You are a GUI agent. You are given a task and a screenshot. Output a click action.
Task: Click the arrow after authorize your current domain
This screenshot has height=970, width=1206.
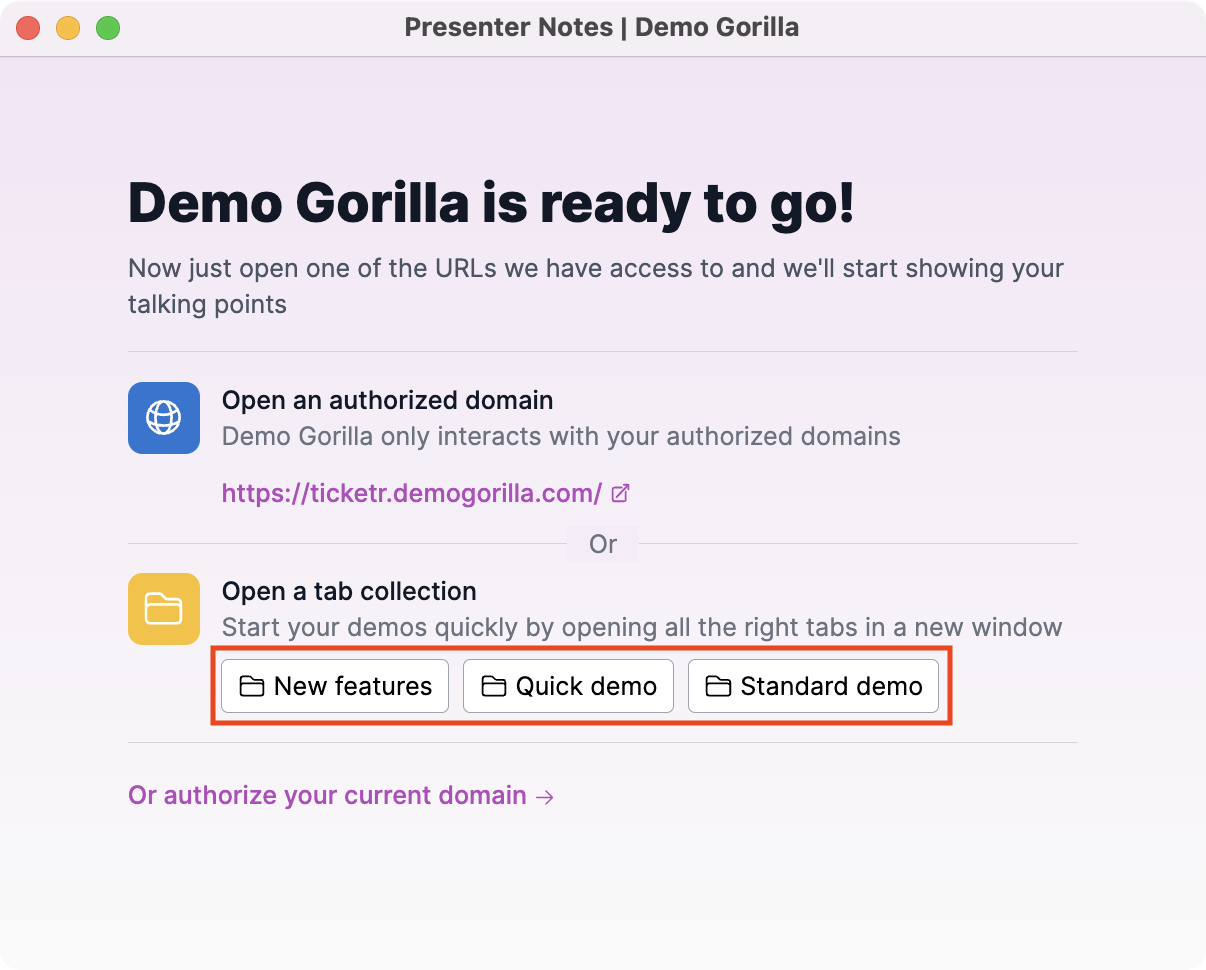pos(545,796)
